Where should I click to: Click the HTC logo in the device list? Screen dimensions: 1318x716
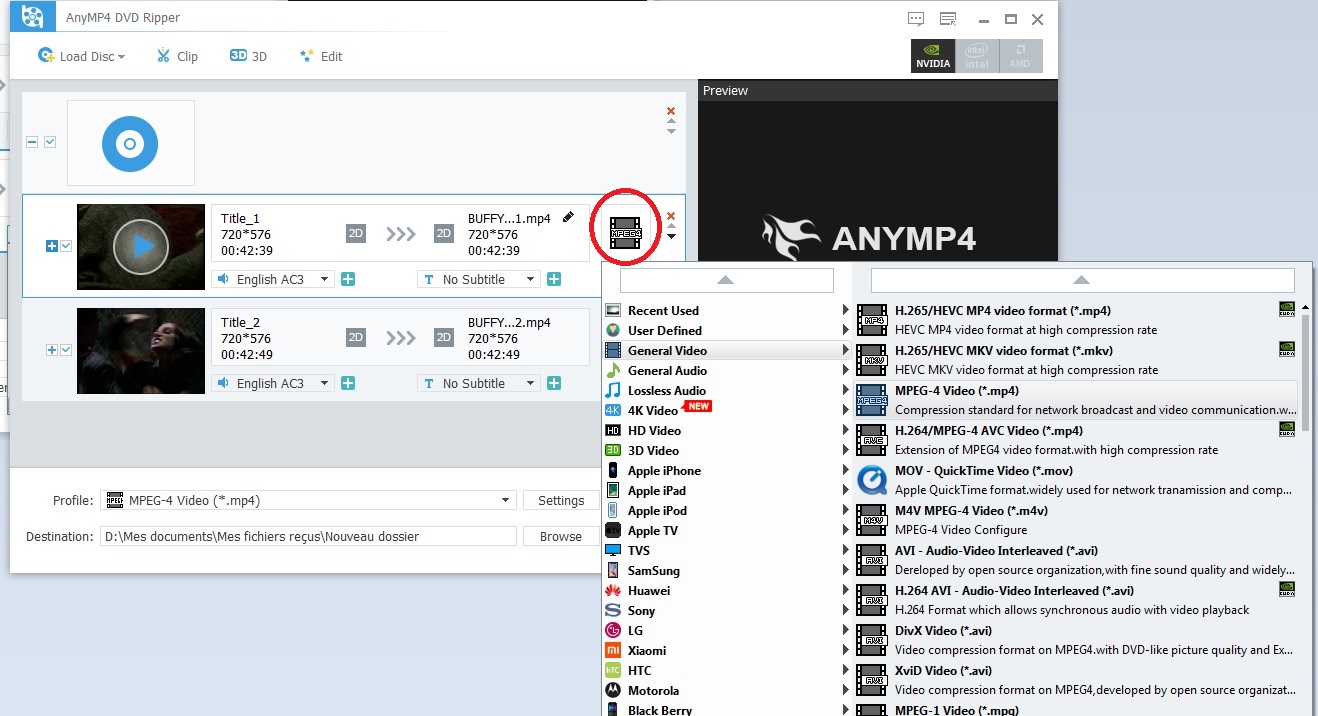[x=613, y=670]
